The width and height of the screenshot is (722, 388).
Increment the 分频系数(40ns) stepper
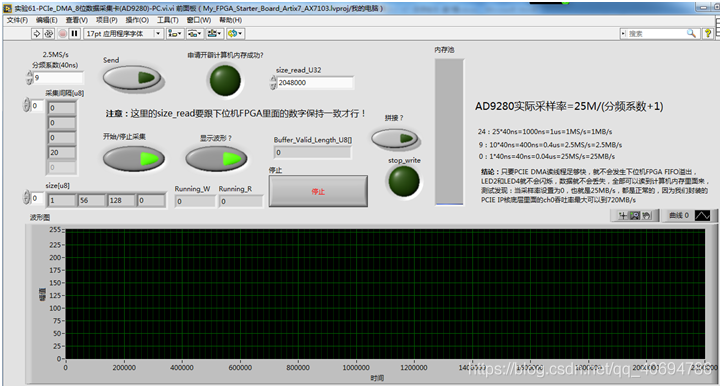click(30, 75)
